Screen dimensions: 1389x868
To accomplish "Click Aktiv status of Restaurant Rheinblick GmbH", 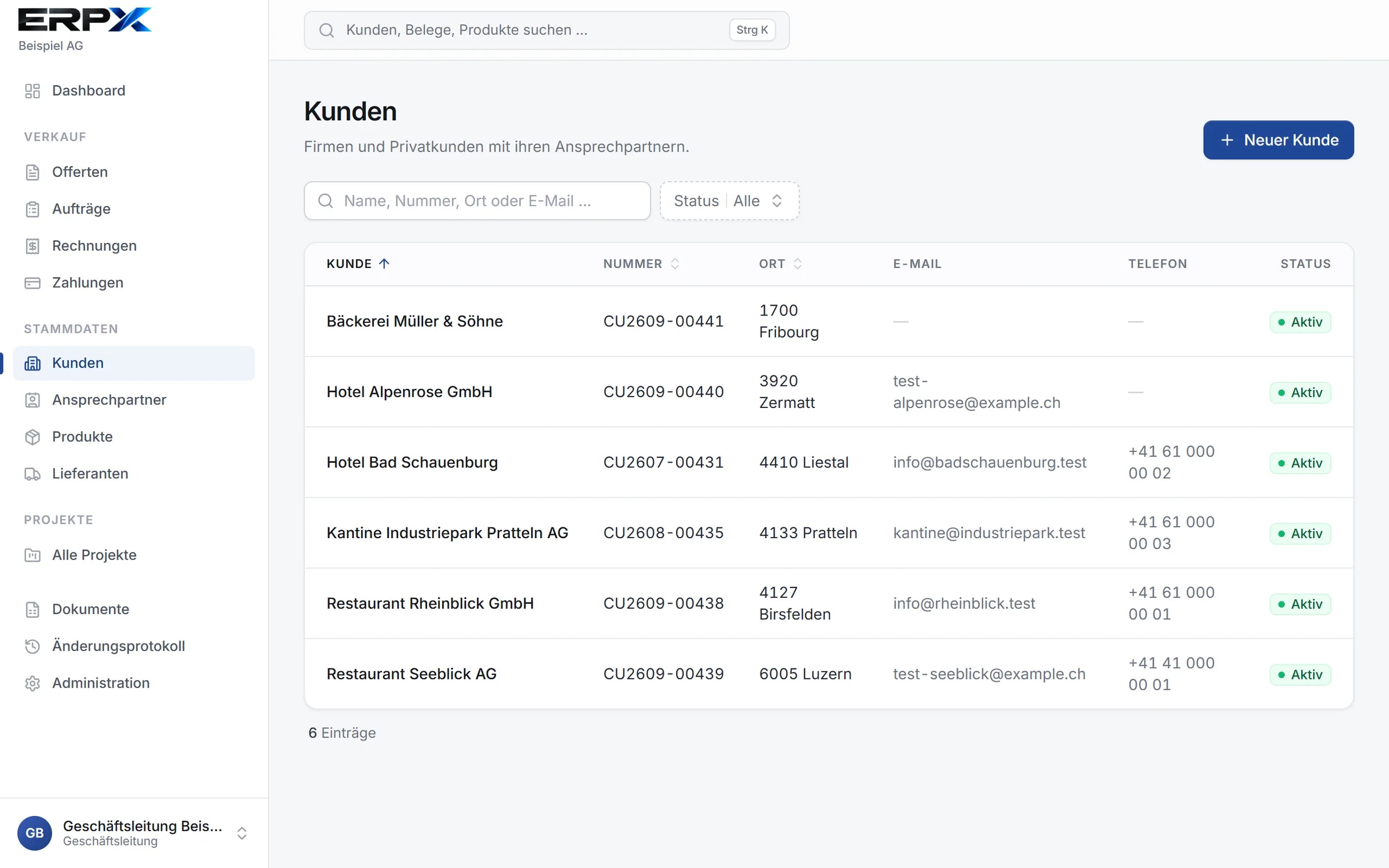I will [1300, 604].
